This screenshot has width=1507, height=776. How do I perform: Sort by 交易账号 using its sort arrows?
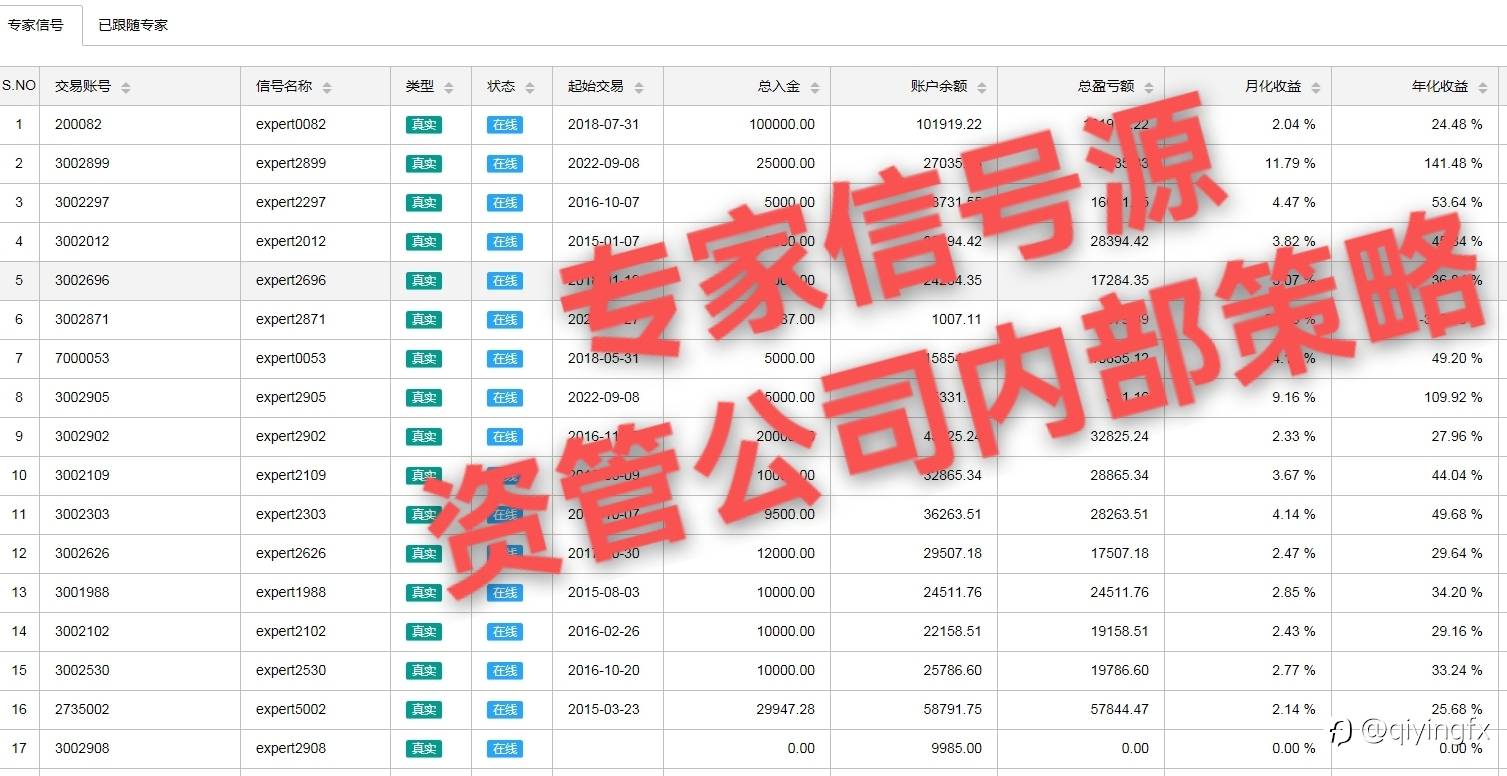coord(126,88)
